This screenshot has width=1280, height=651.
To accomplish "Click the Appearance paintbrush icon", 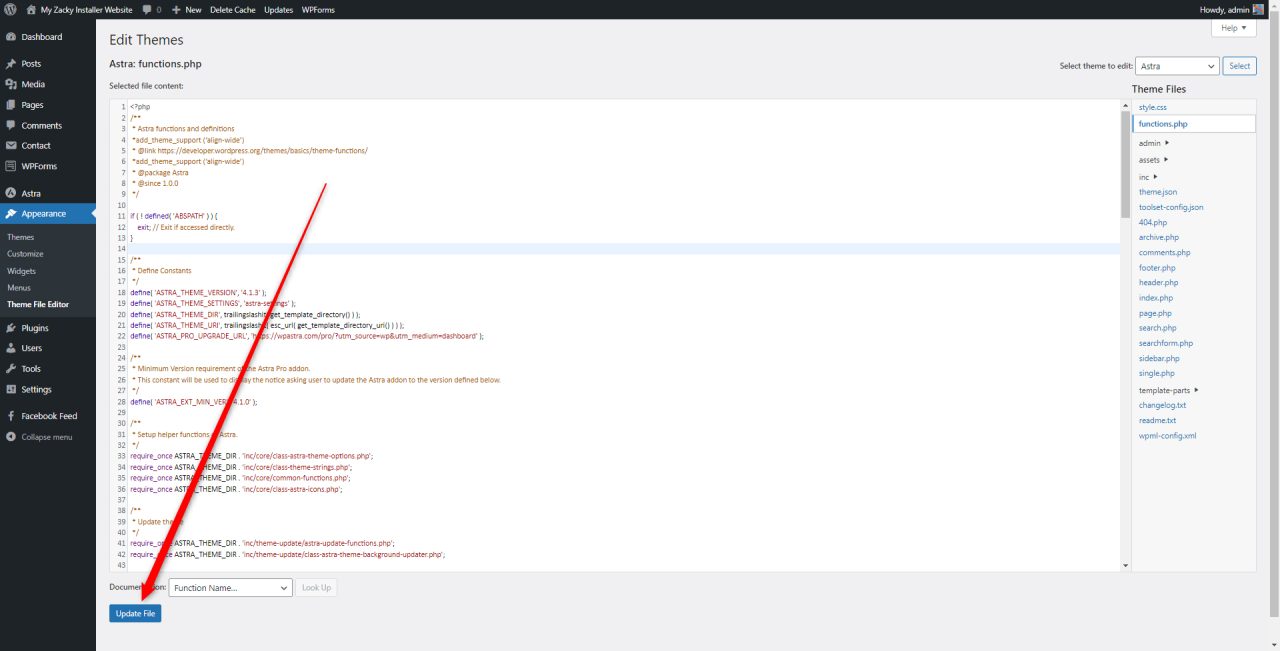I will pos(13,213).
